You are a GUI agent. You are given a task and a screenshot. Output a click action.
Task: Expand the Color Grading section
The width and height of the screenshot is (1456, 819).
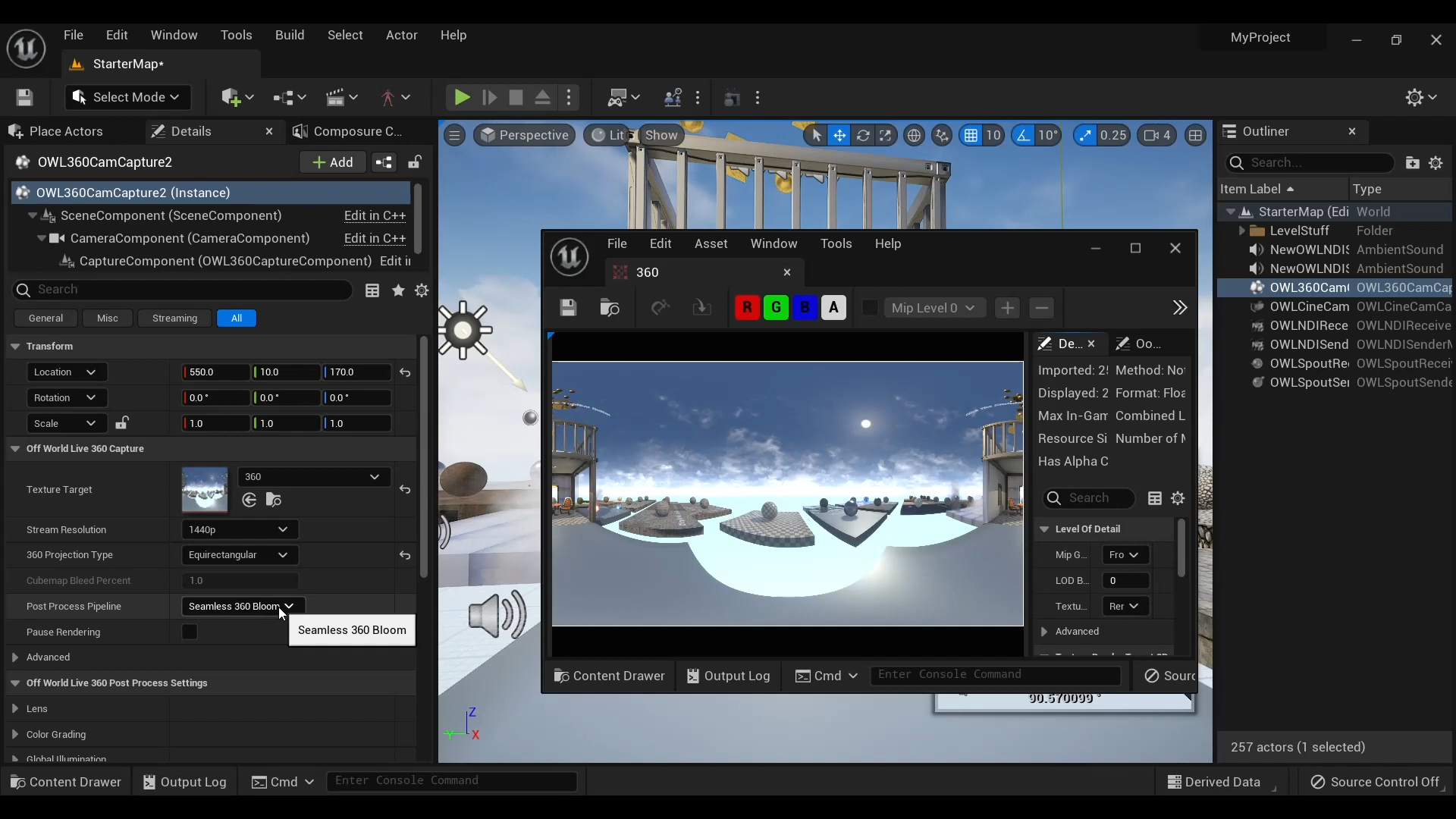(15, 734)
